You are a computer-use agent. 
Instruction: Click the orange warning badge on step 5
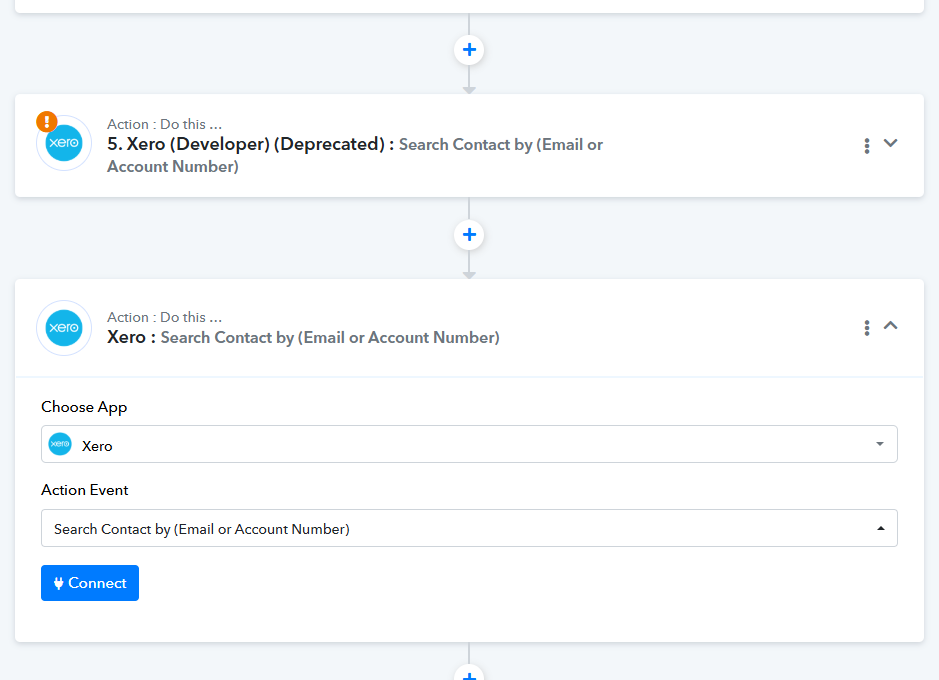click(x=47, y=122)
